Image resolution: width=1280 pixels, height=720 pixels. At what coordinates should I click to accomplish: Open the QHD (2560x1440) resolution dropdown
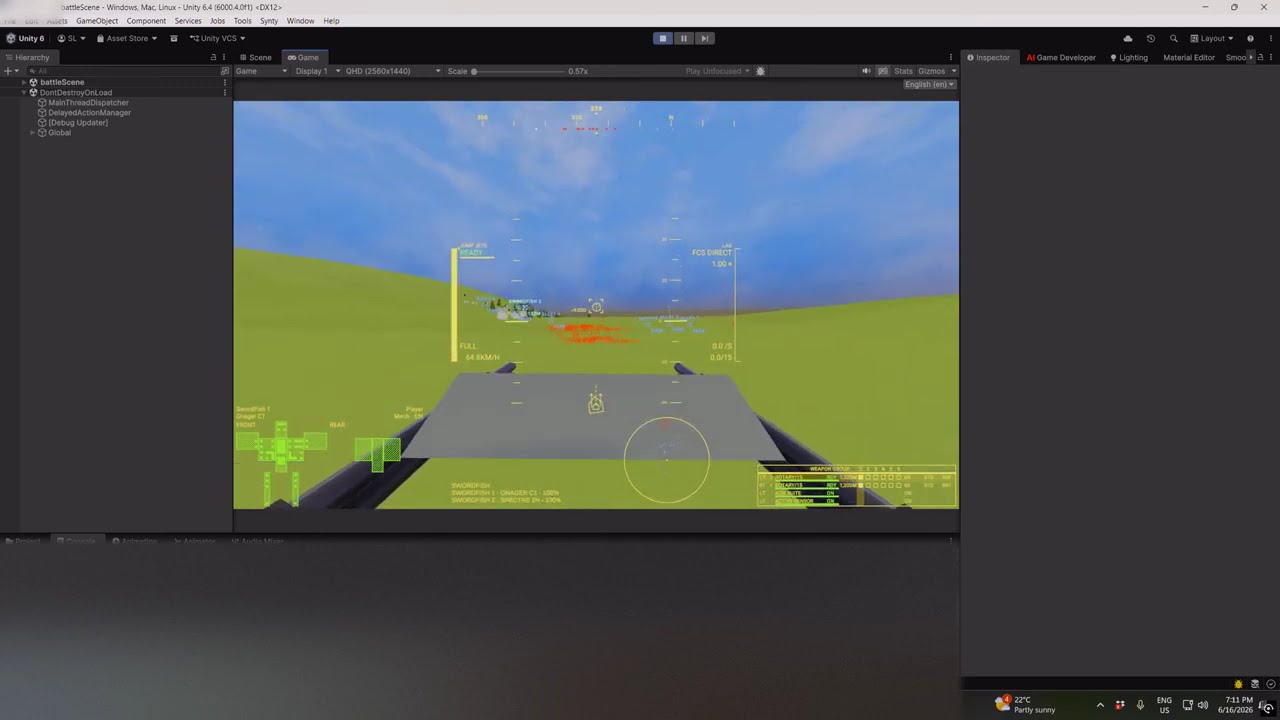393,71
